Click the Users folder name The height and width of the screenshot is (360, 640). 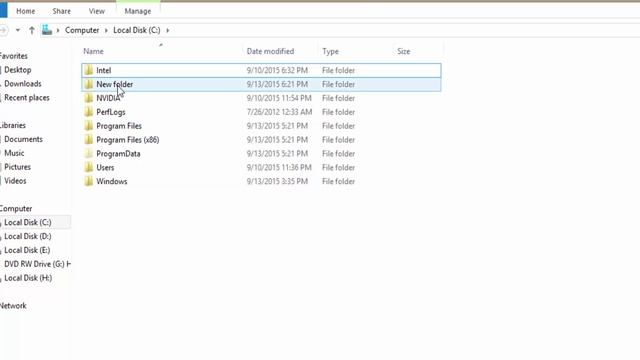pos(105,167)
